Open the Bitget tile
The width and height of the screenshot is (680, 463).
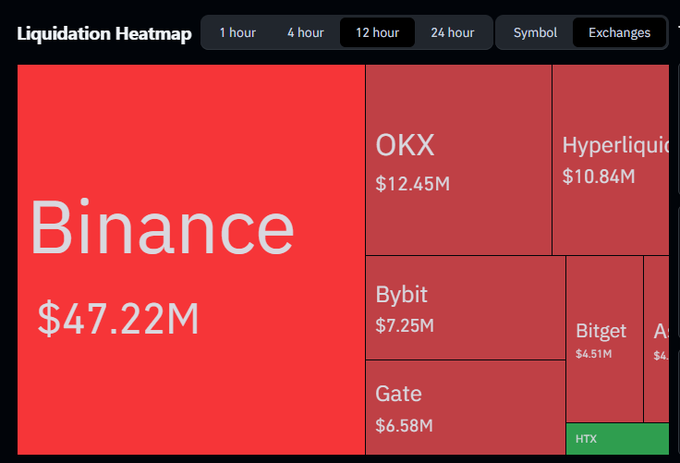[x=604, y=339]
